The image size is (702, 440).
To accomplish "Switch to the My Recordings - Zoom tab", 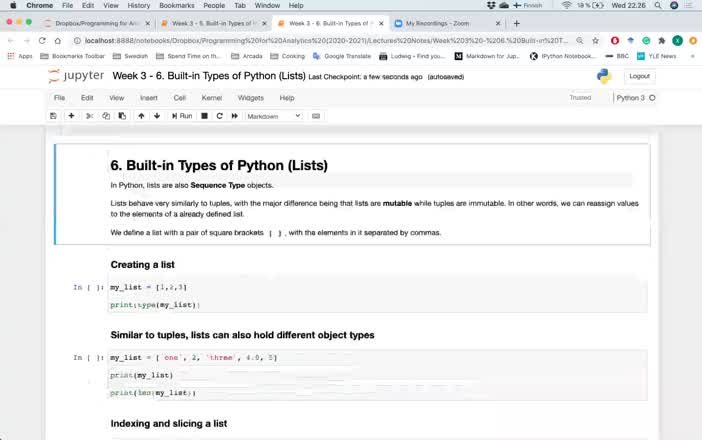I will (447, 23).
